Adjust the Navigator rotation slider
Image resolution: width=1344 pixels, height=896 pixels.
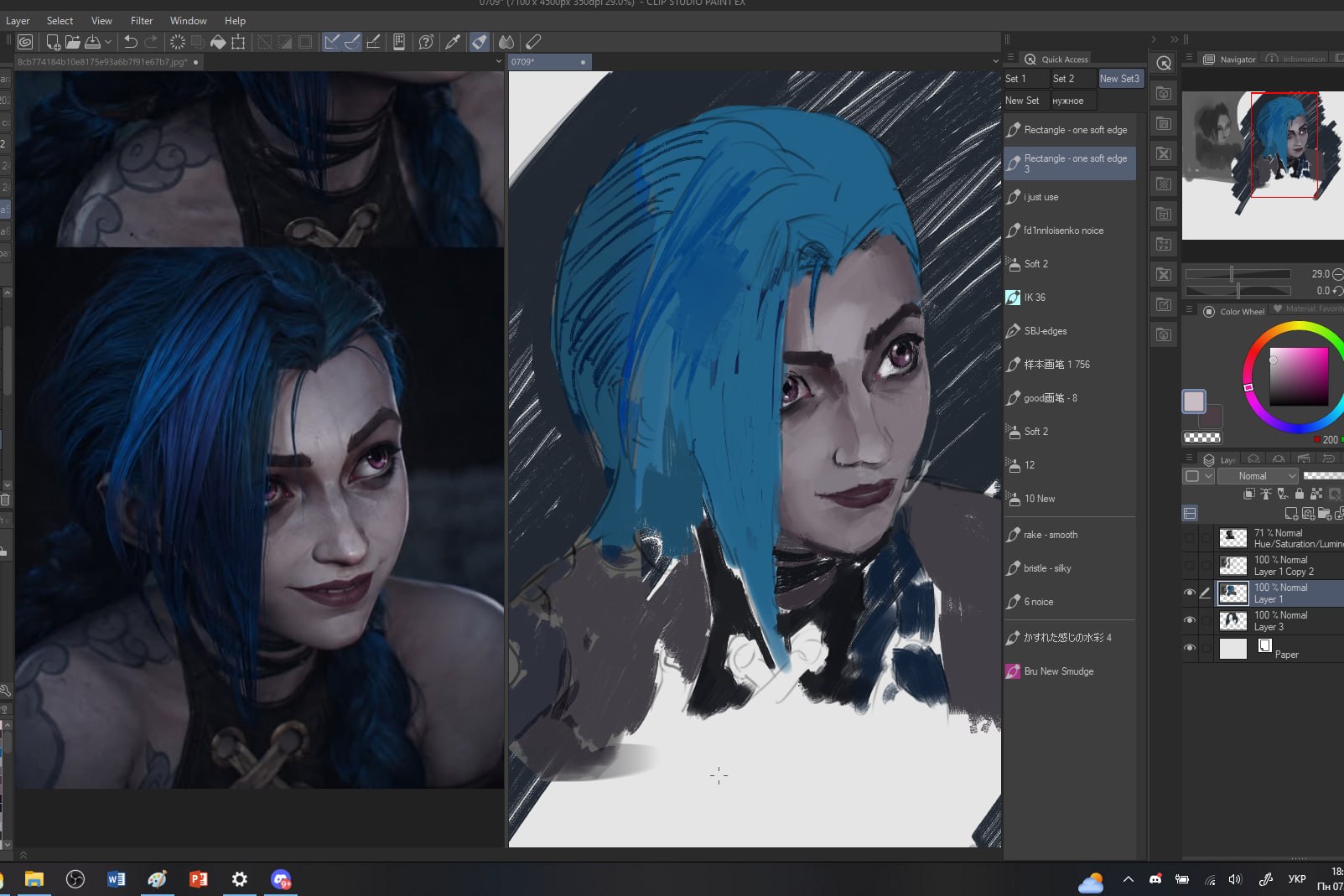(1238, 291)
